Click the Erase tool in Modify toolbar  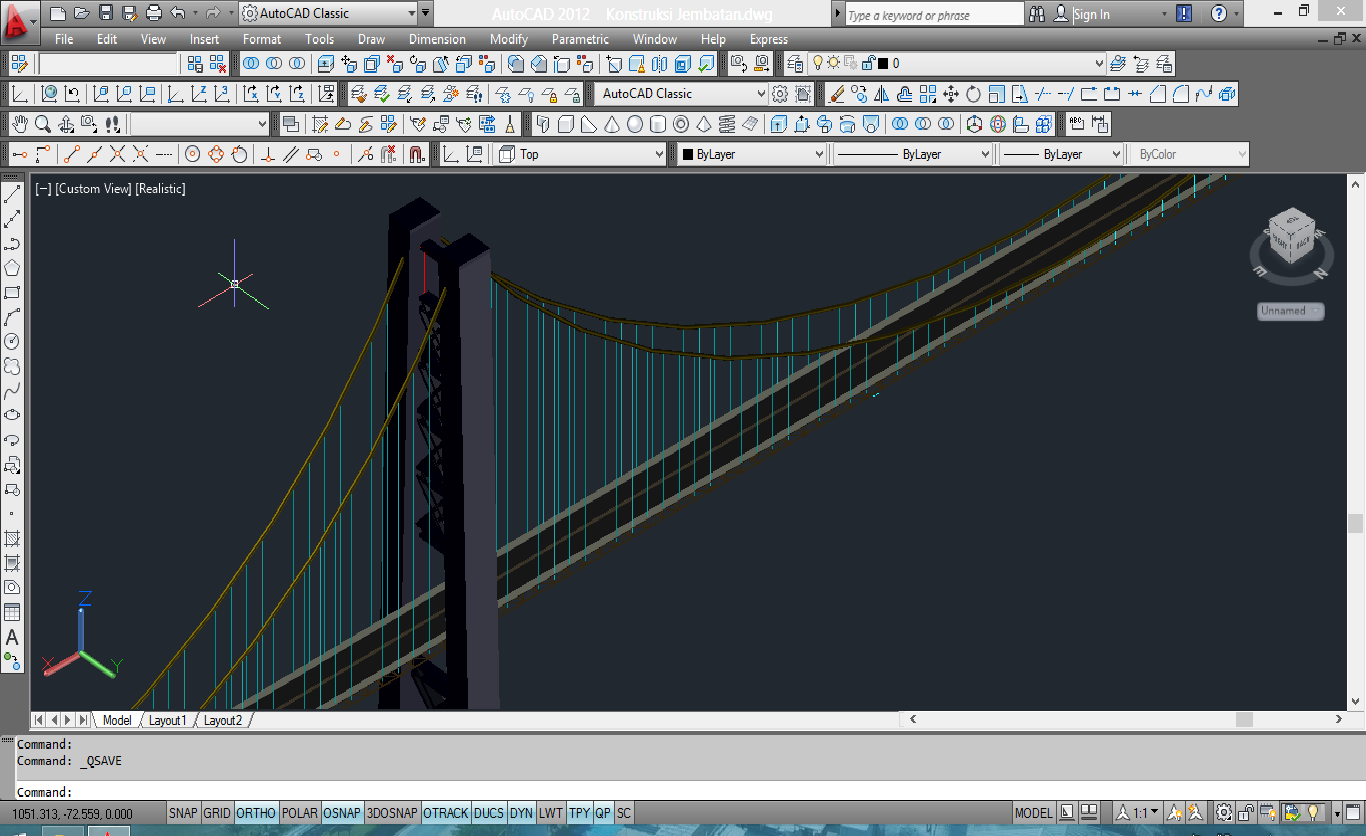pyautogui.click(x=837, y=94)
